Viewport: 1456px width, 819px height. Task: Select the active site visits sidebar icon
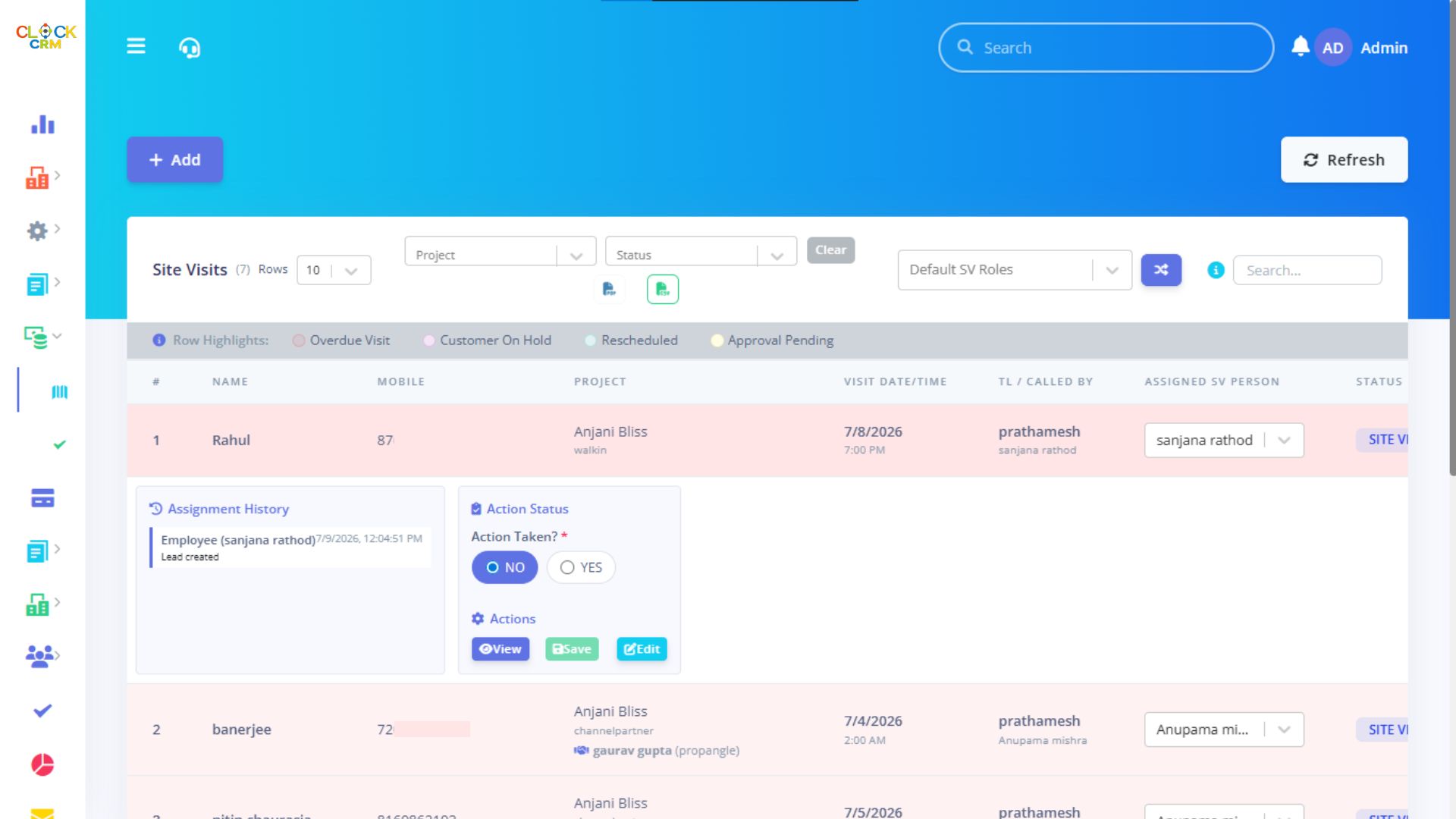[x=59, y=392]
